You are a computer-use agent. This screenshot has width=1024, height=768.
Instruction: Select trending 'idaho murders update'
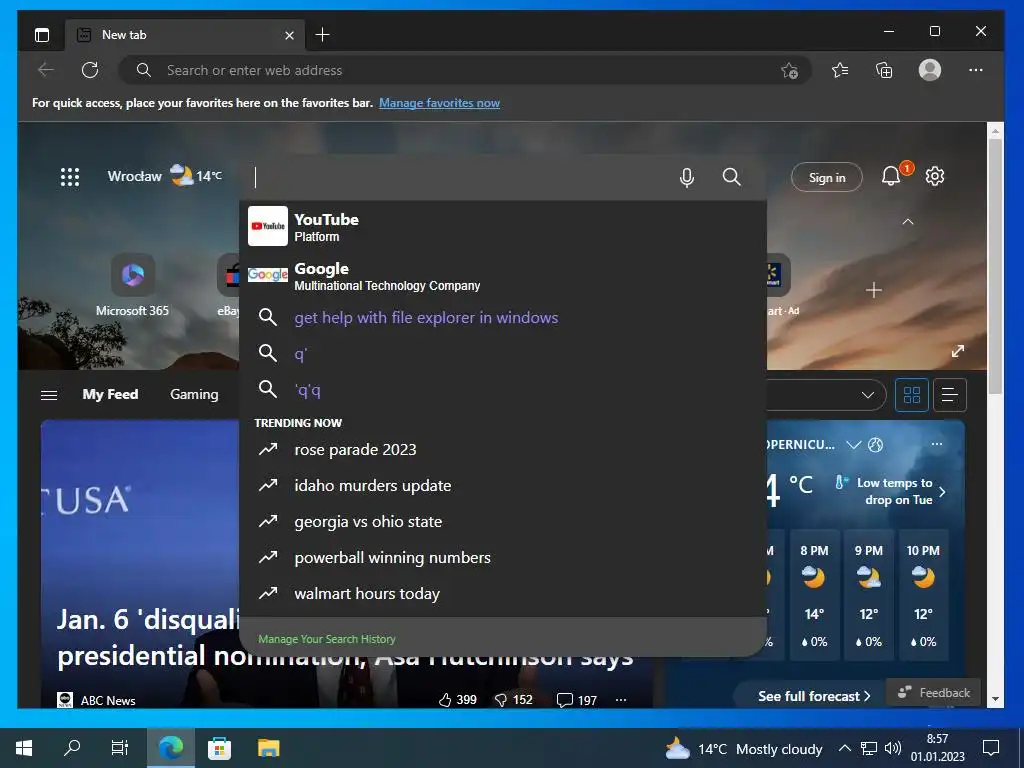503,486
